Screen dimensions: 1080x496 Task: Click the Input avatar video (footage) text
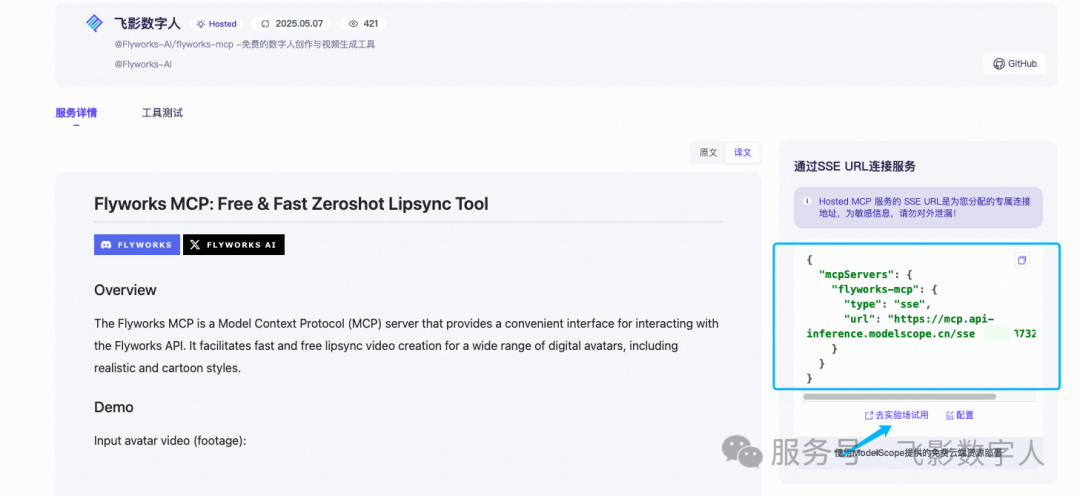tap(170, 440)
